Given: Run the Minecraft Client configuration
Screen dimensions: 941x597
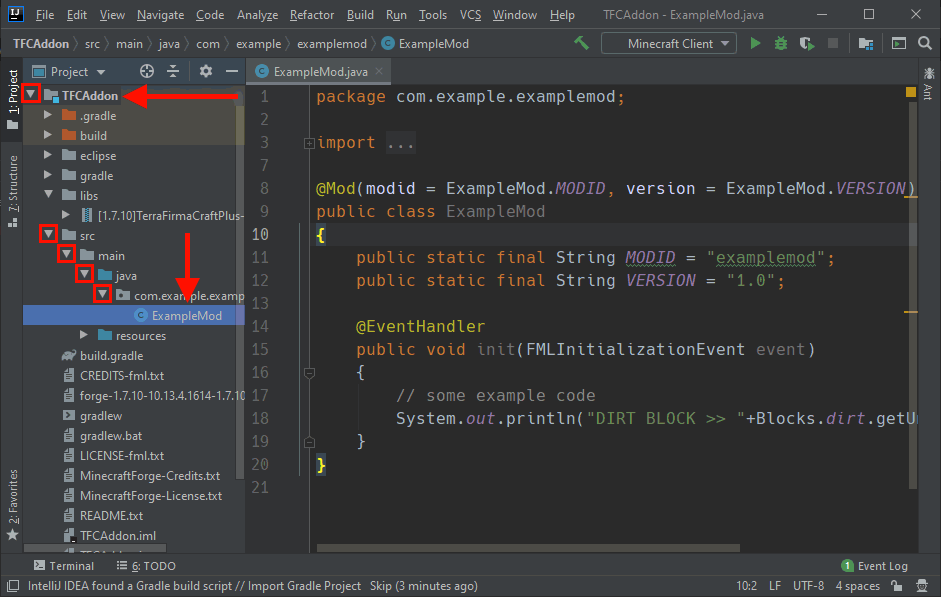Looking at the screenshot, I should click(755, 43).
